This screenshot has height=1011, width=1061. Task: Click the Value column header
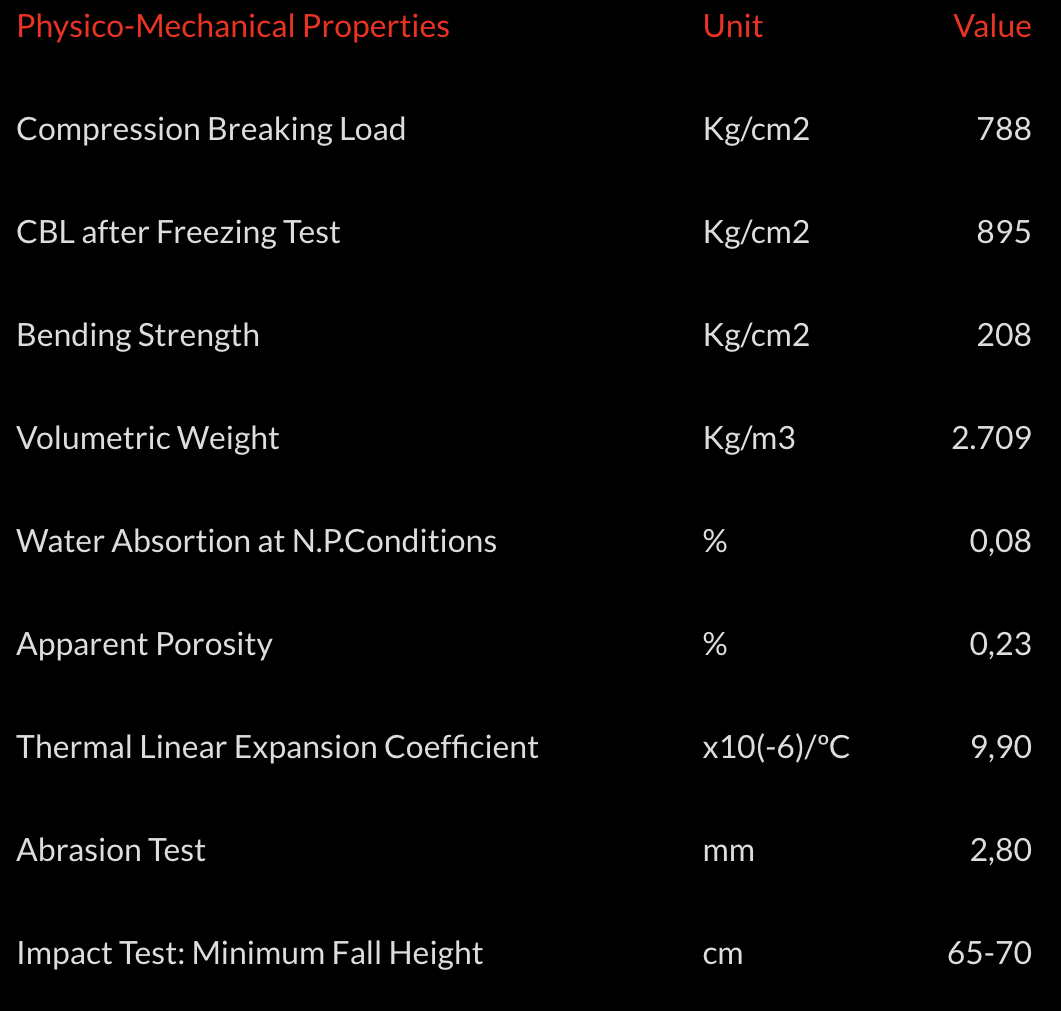pyautogui.click(x=992, y=26)
